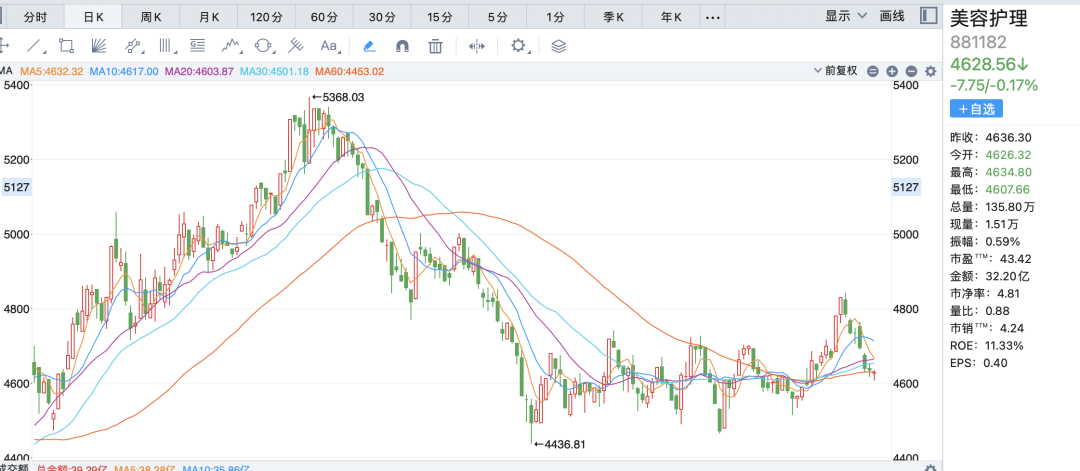Screen dimensions: 1080x471
Task: Click the plus zoom icon above chart
Action: coord(892,71)
